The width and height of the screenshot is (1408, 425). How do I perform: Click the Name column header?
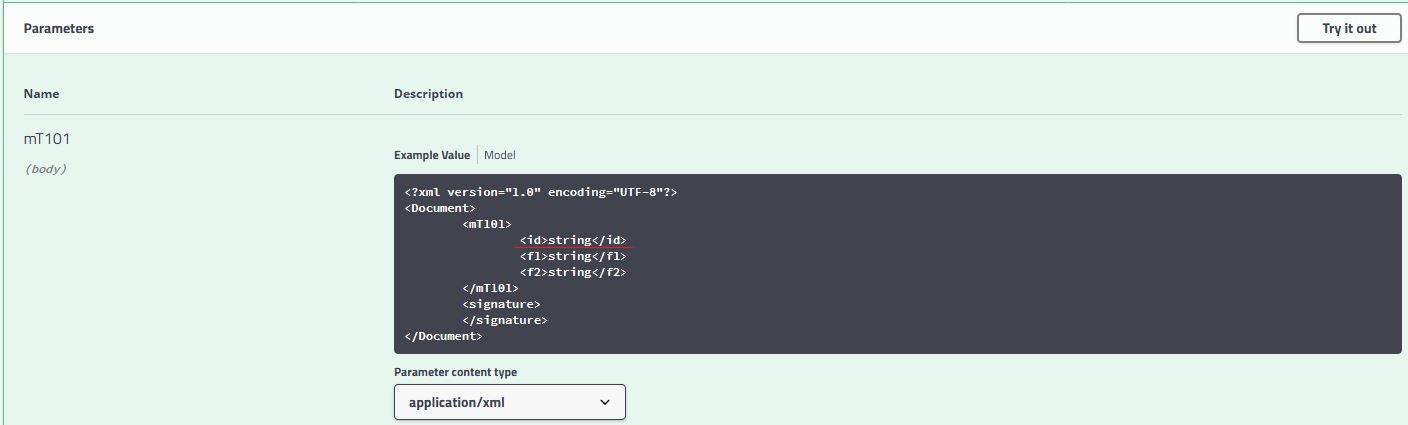tap(42, 94)
